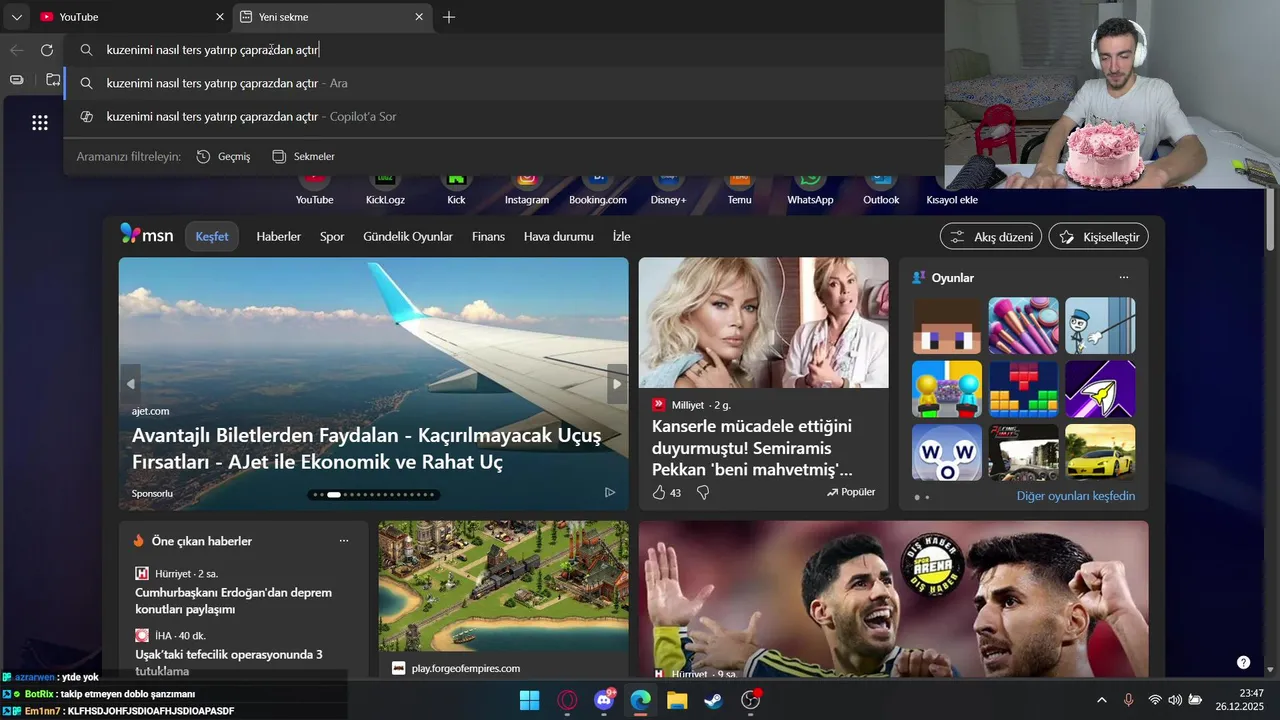Open Discord from the taskbar
Screen dimensions: 1280x720
pos(604,700)
